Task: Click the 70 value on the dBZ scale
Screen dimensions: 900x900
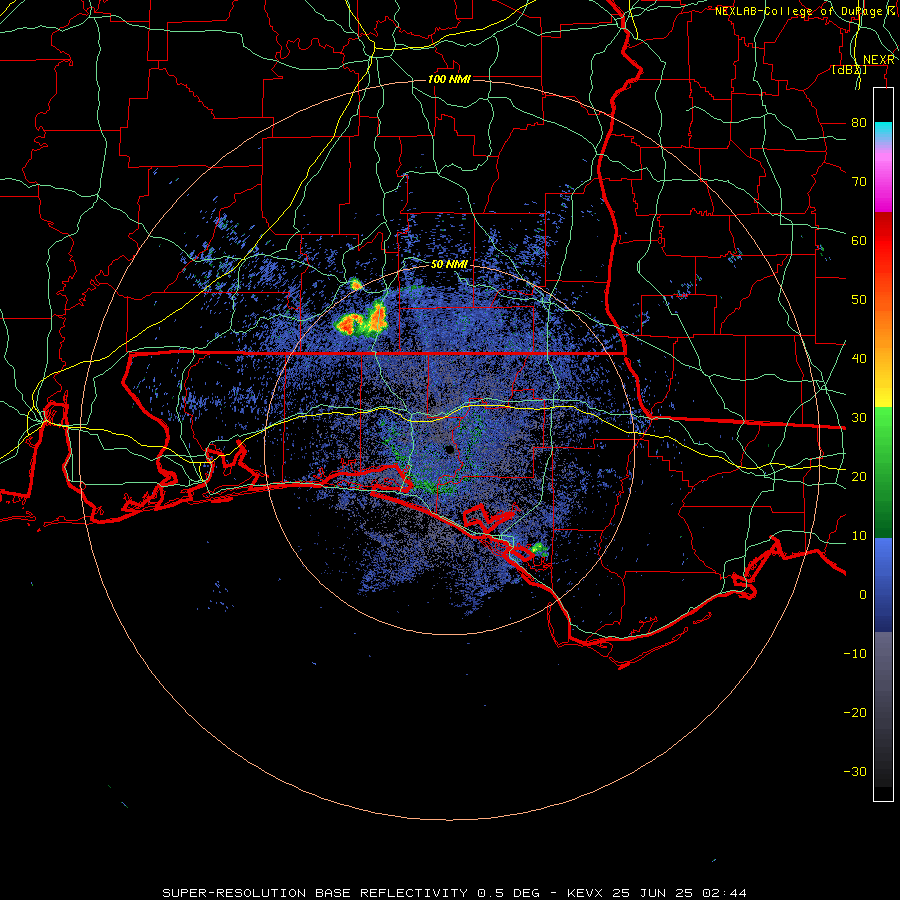Action: point(859,182)
